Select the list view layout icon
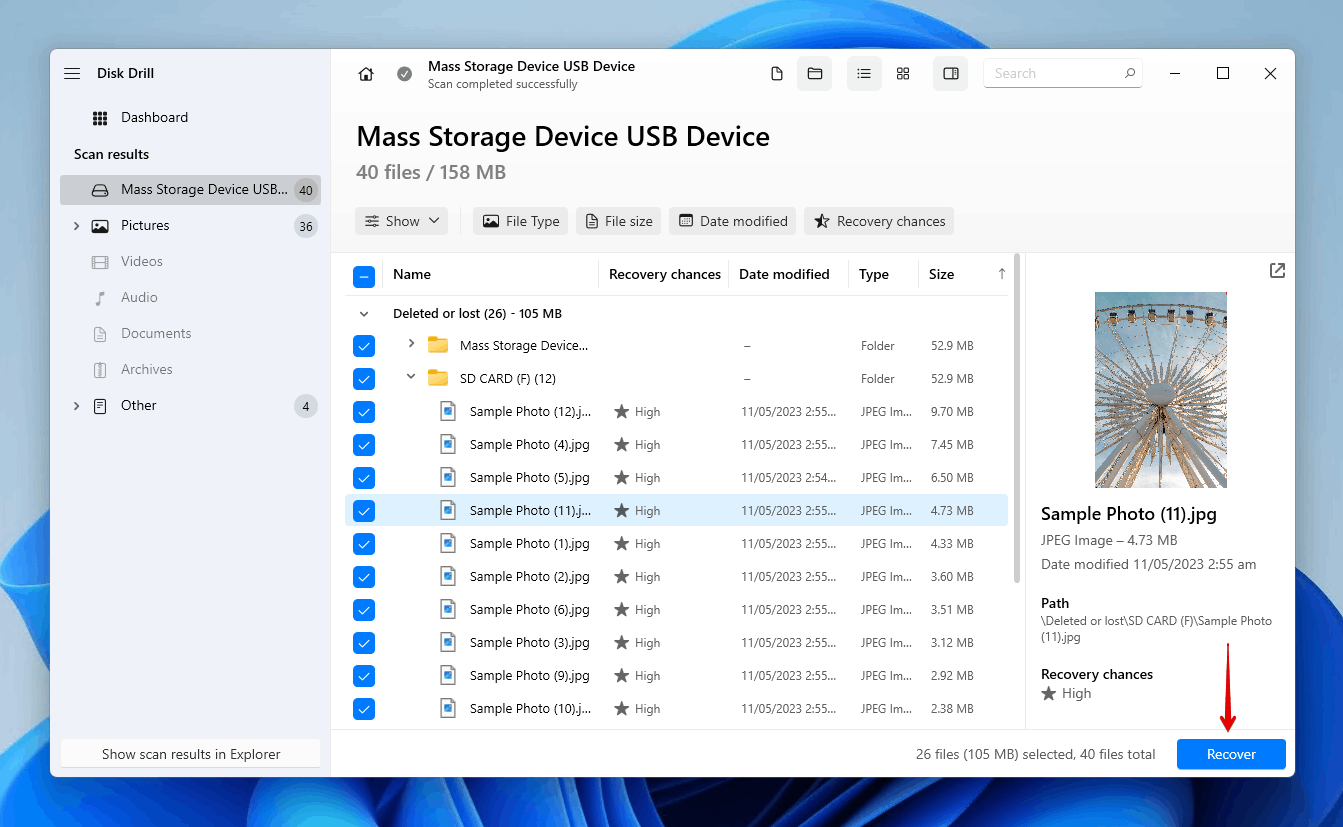This screenshot has height=827, width=1343. coord(864,74)
